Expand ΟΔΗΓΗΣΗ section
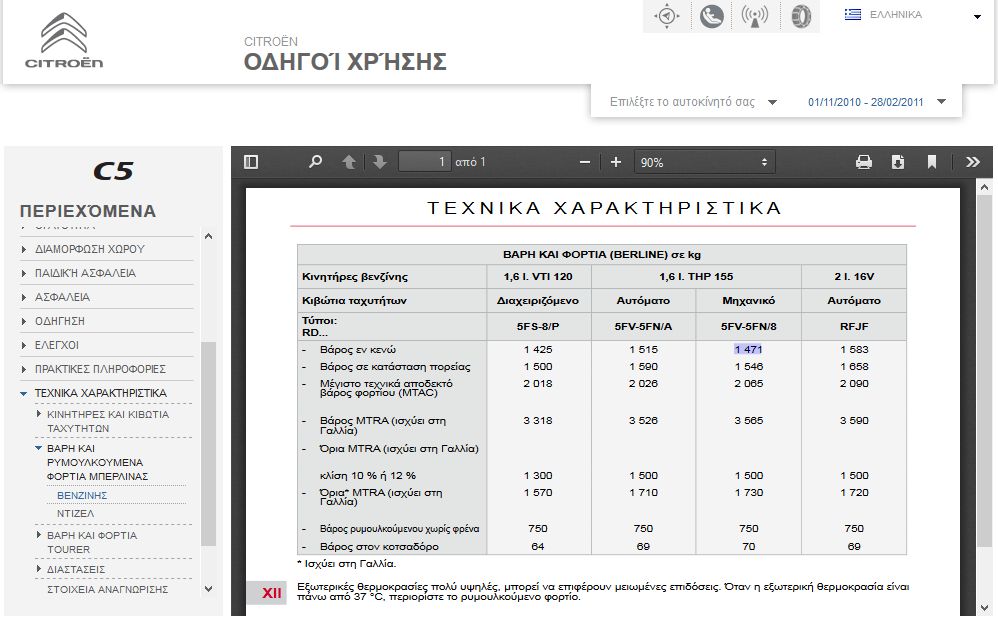The image size is (998, 618). (x=60, y=321)
